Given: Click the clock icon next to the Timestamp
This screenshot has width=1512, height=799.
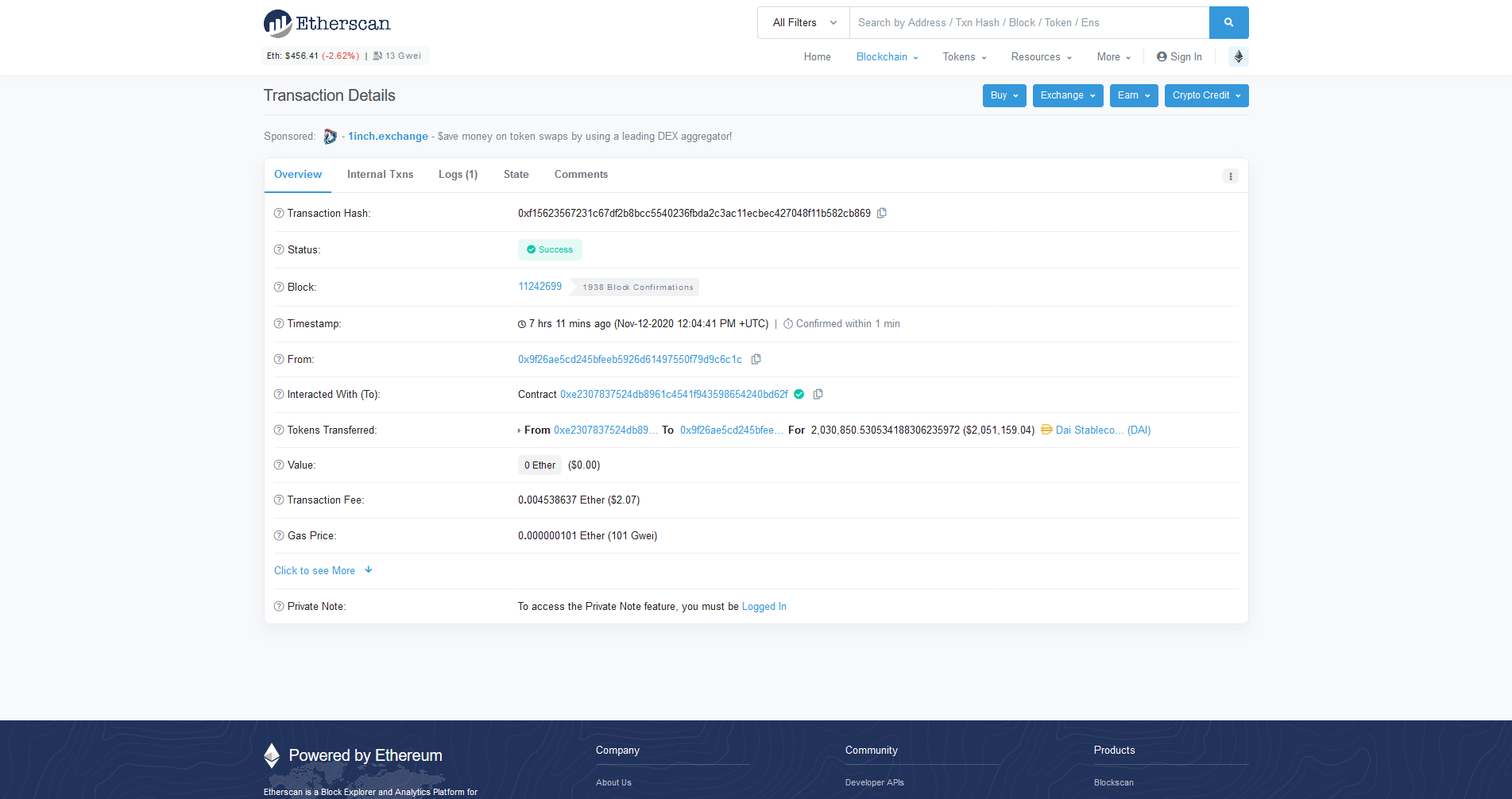Looking at the screenshot, I should pyautogui.click(x=522, y=323).
